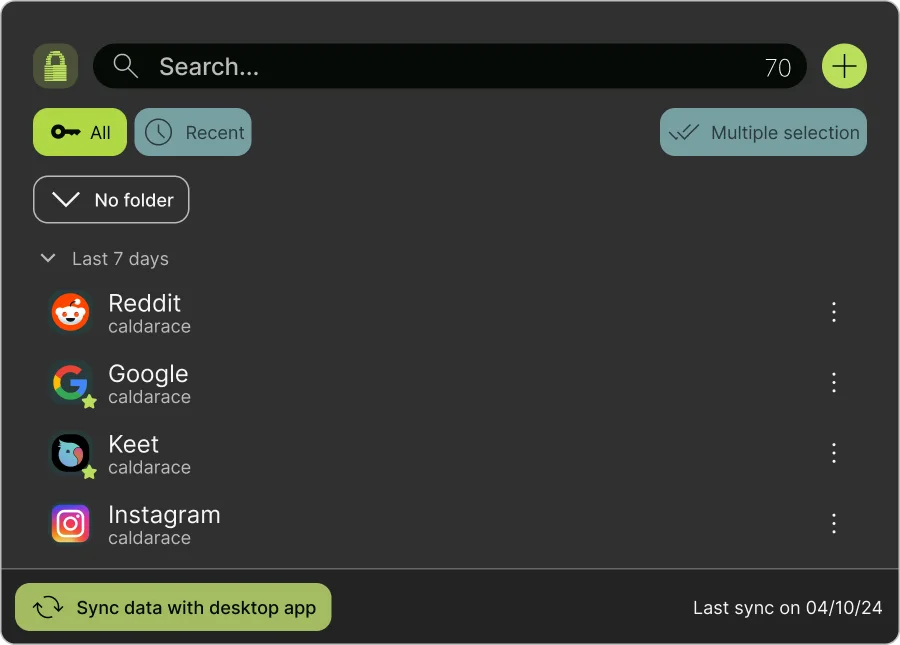Enable Multiple selection mode
Image resolution: width=900 pixels, height=645 pixels.
pos(762,132)
